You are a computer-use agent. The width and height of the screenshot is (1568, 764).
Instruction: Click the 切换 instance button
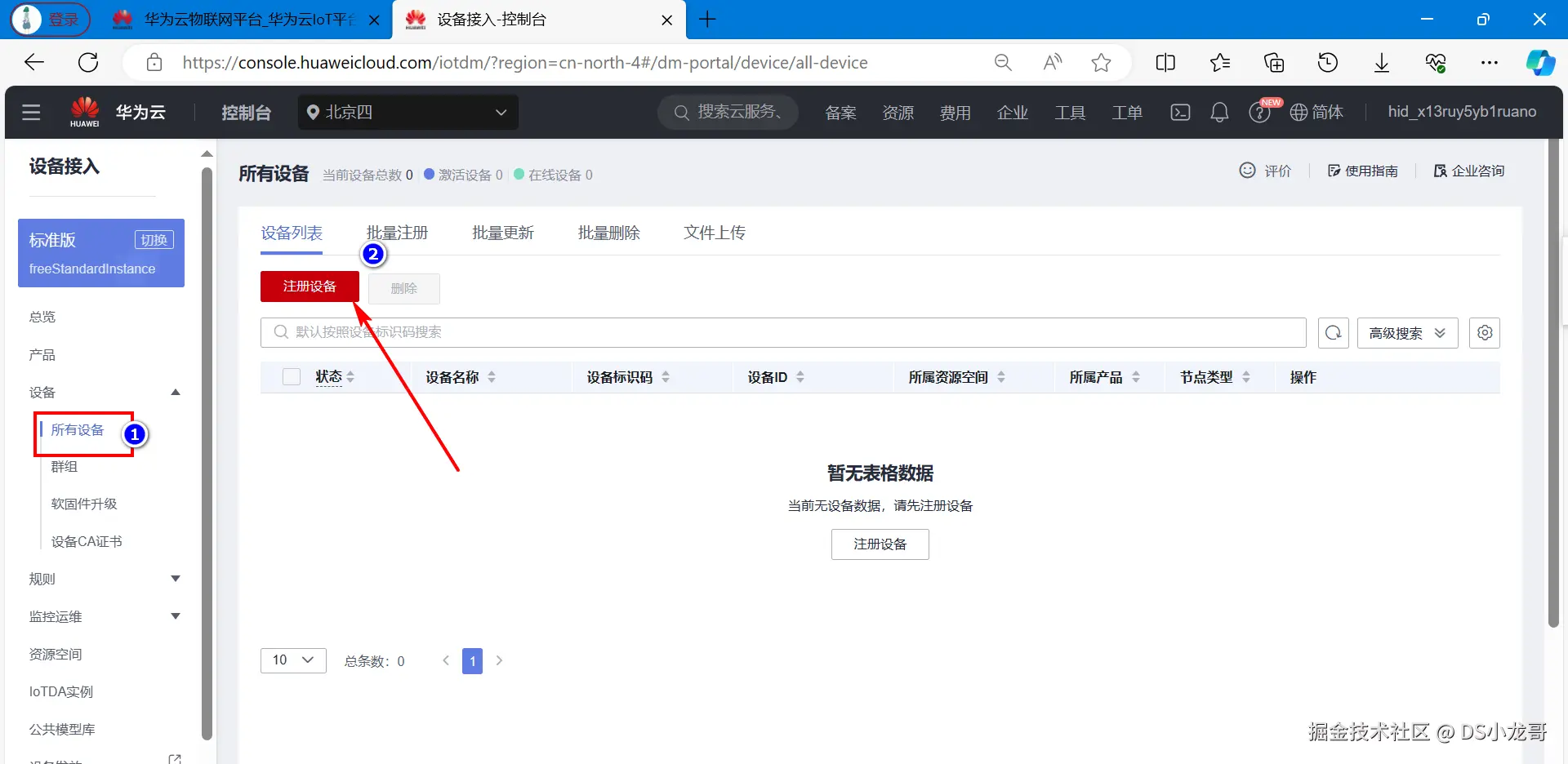pyautogui.click(x=154, y=240)
